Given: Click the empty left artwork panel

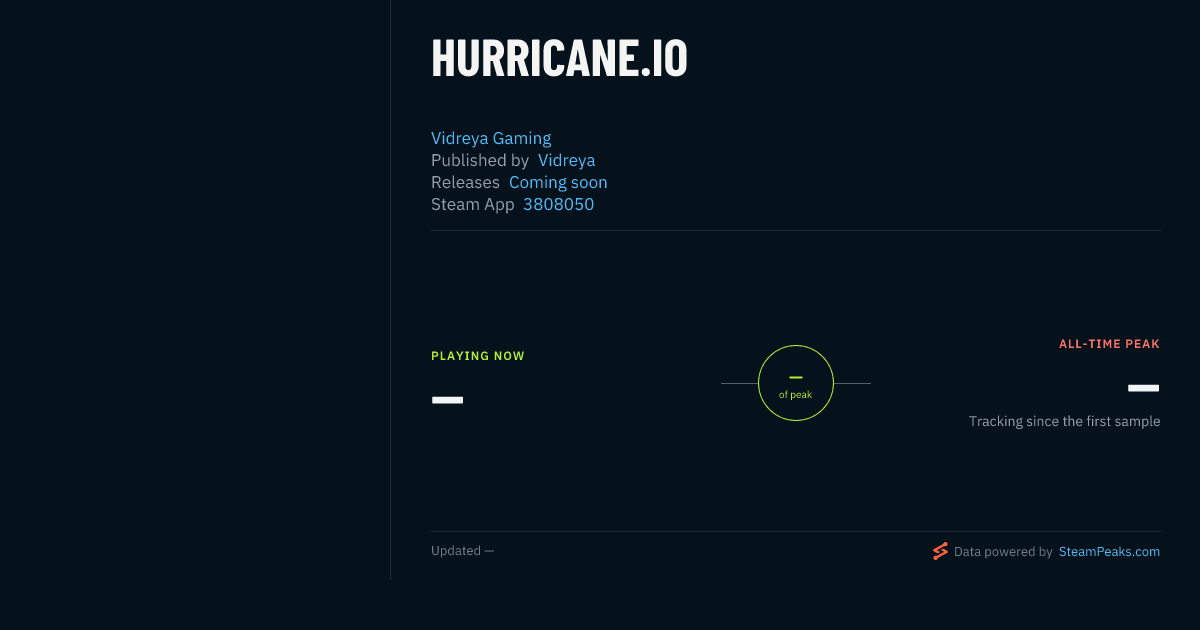Looking at the screenshot, I should click(x=195, y=290).
